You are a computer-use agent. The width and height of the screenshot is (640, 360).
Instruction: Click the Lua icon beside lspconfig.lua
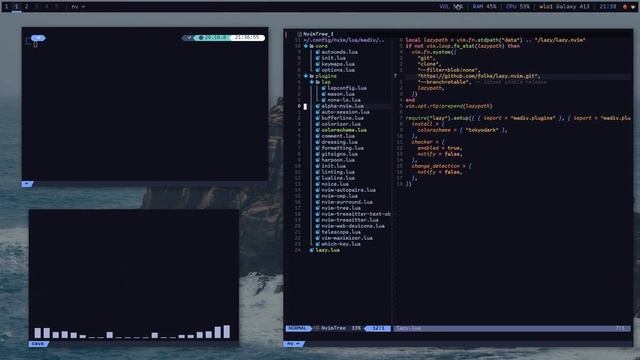pos(324,88)
